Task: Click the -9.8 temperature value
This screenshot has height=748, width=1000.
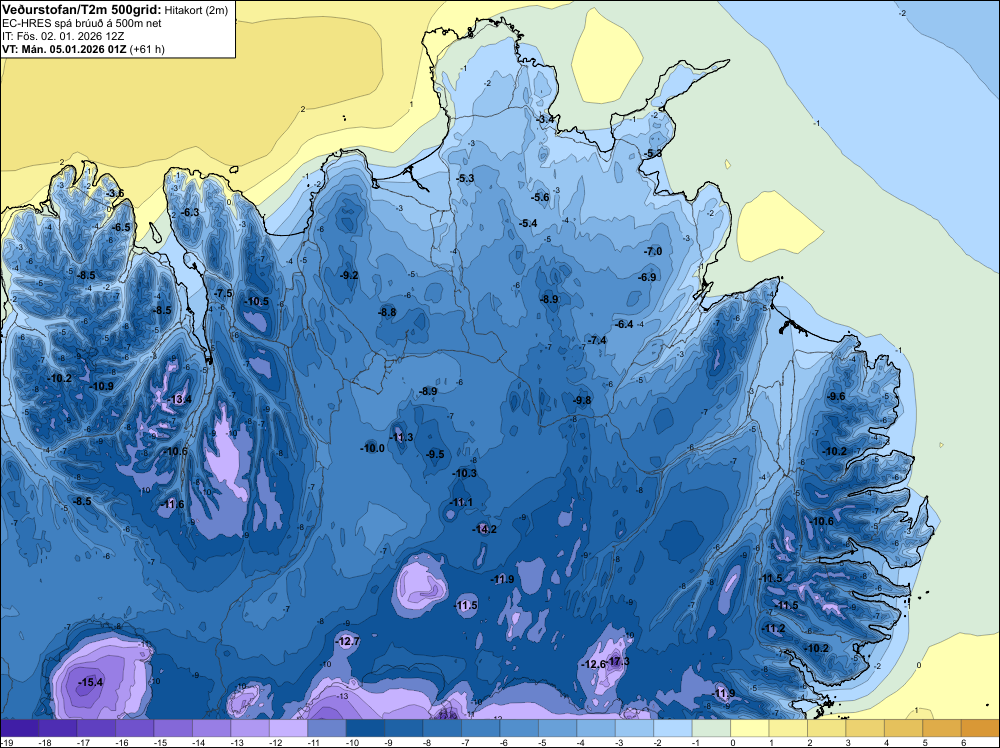Action: click(582, 400)
